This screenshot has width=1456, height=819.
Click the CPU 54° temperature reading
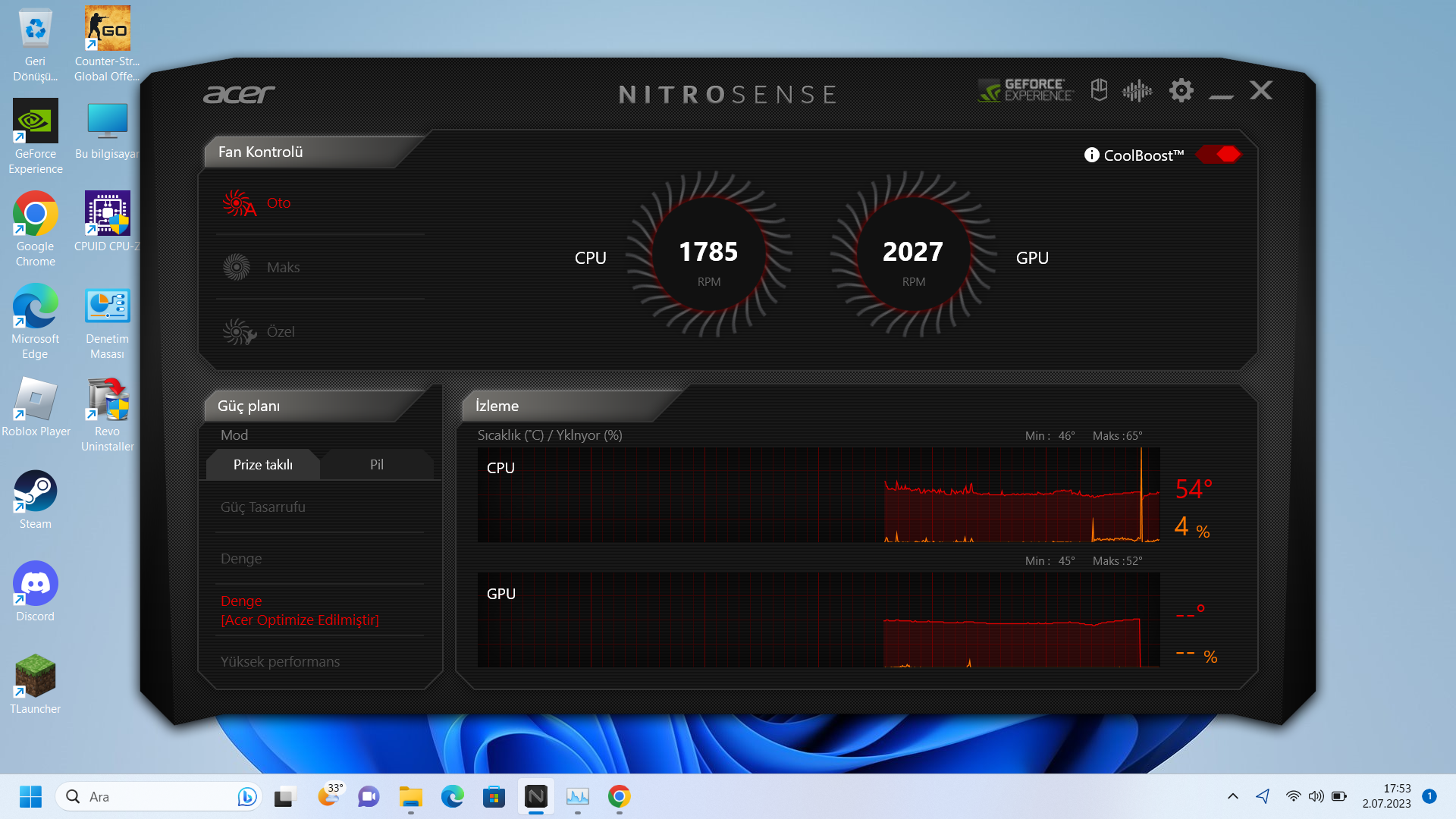(1194, 489)
